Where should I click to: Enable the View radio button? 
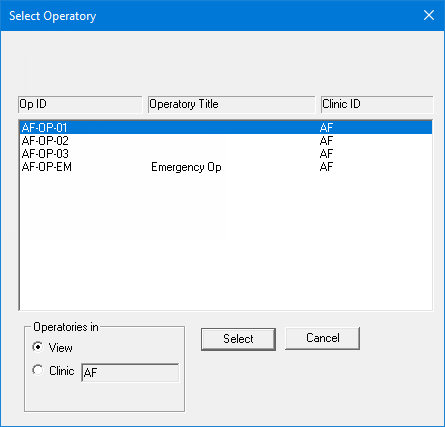click(x=38, y=347)
